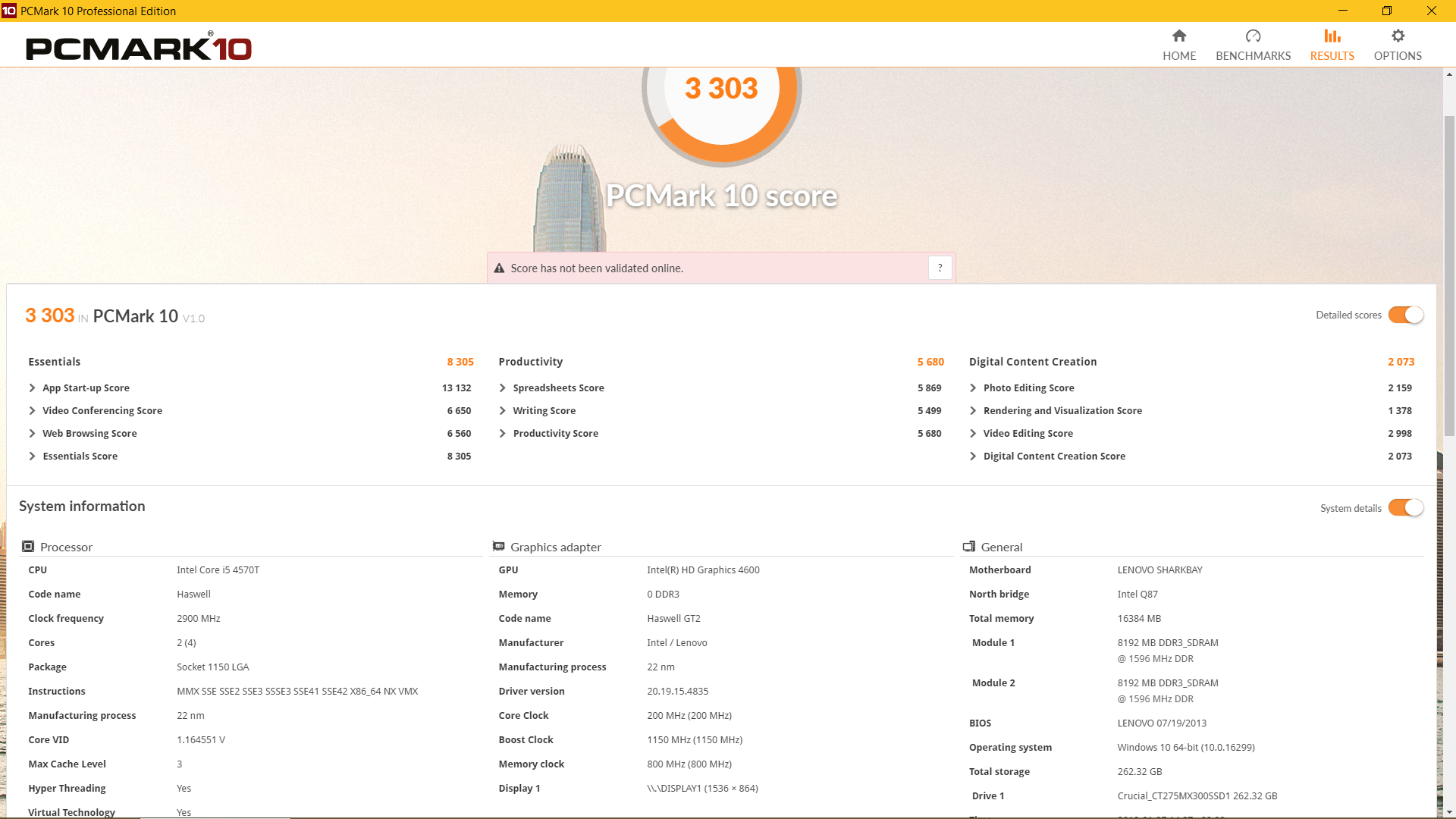Click the Operating system value Windows 10 64-bit
This screenshot has height=819, width=1456.
click(x=1186, y=747)
